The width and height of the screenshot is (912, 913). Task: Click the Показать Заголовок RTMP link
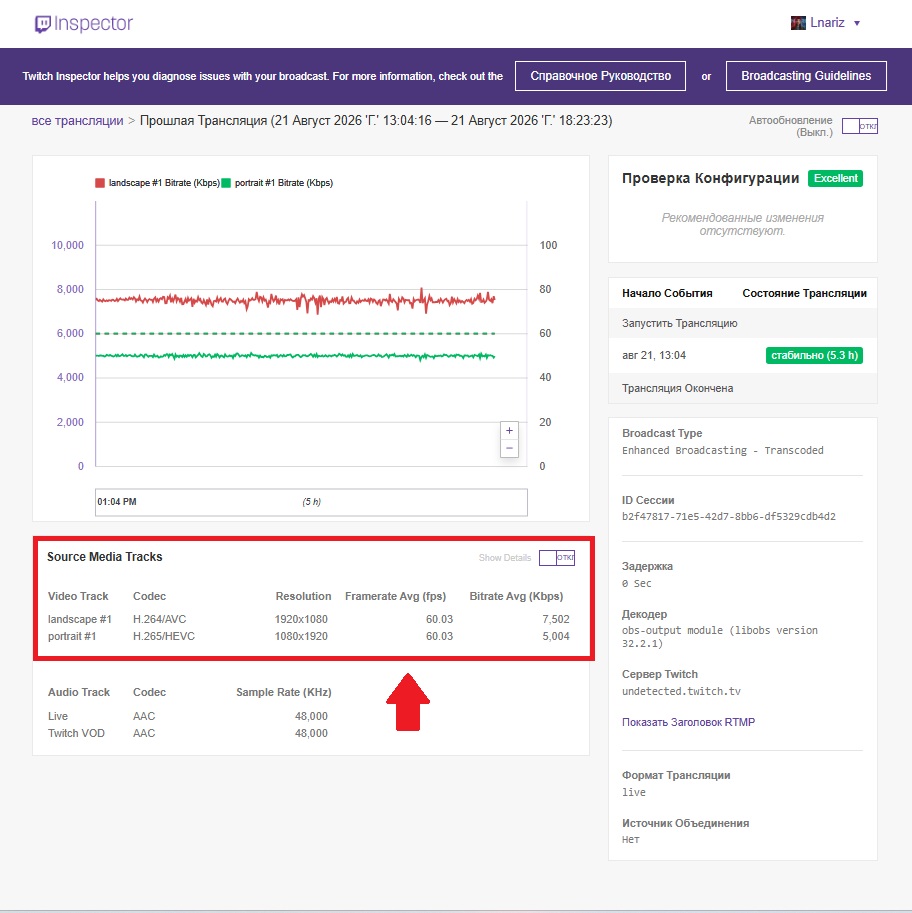click(x=688, y=722)
